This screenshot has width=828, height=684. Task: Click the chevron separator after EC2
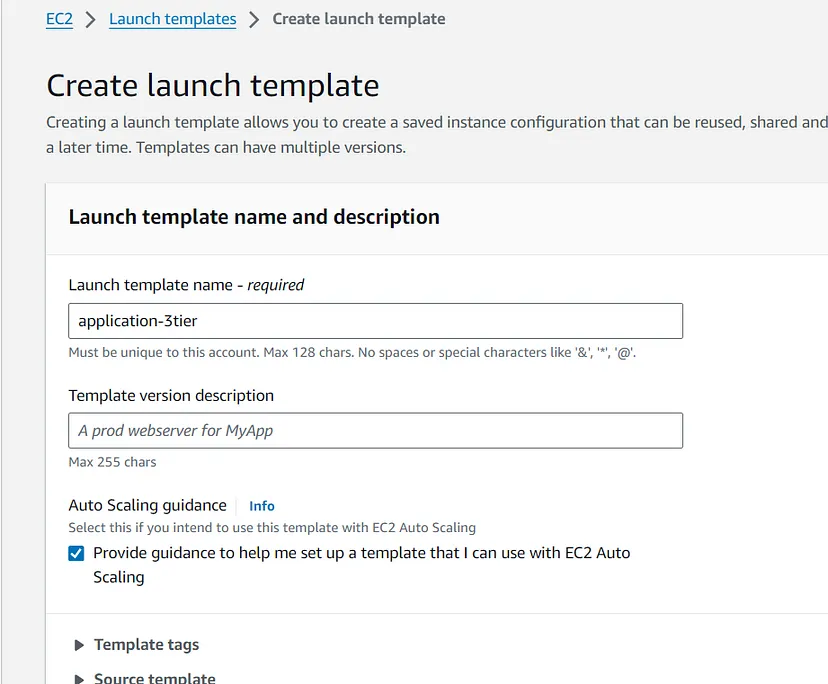(x=91, y=20)
